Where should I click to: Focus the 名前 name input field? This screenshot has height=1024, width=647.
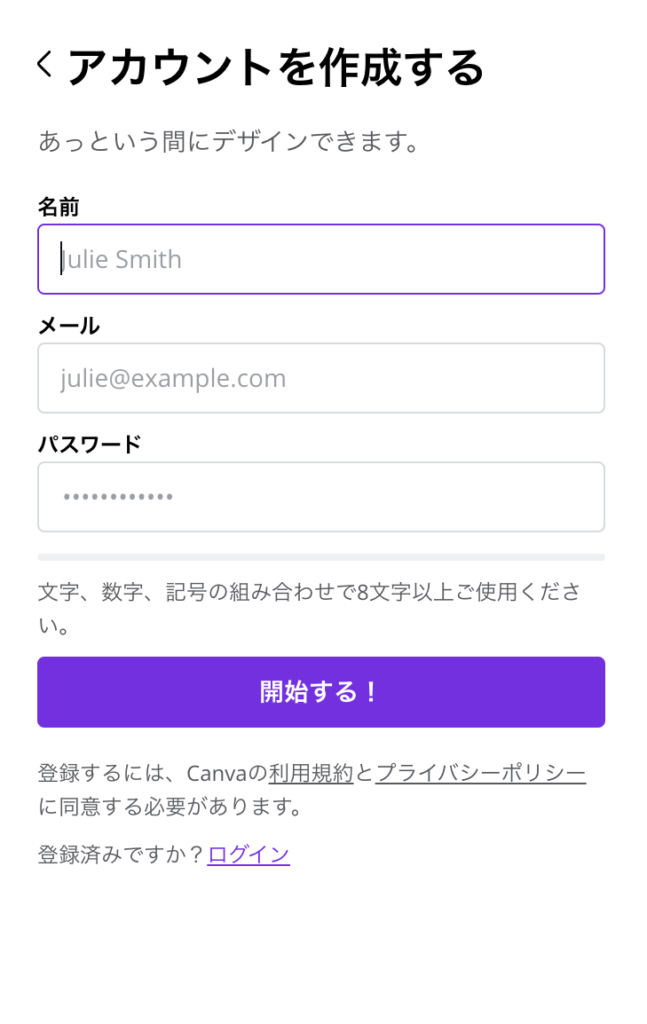click(x=321, y=259)
